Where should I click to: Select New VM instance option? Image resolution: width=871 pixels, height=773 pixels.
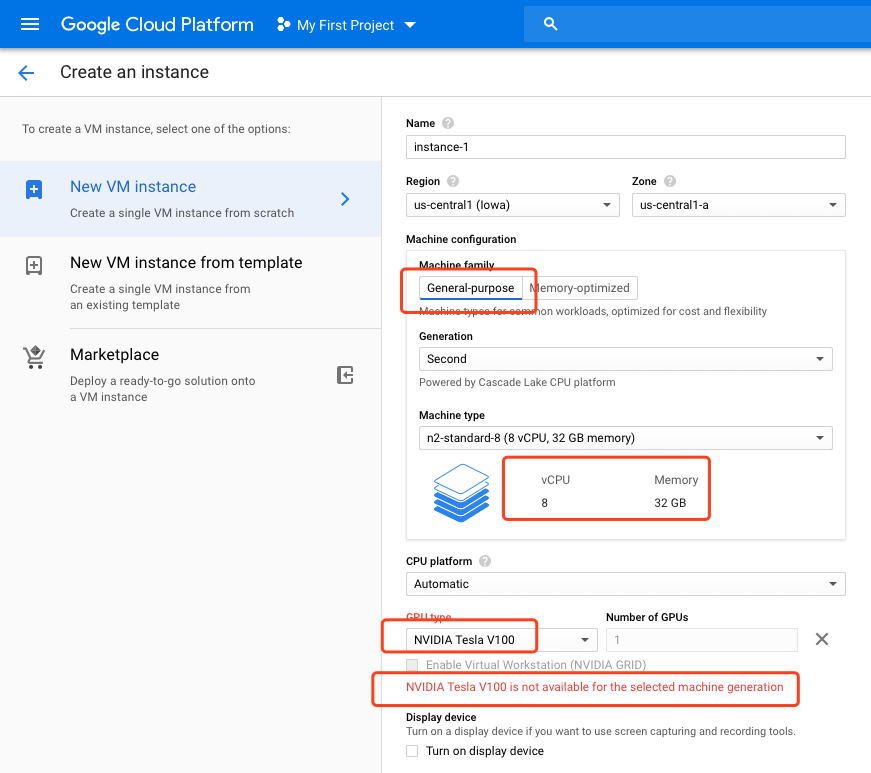(191, 199)
